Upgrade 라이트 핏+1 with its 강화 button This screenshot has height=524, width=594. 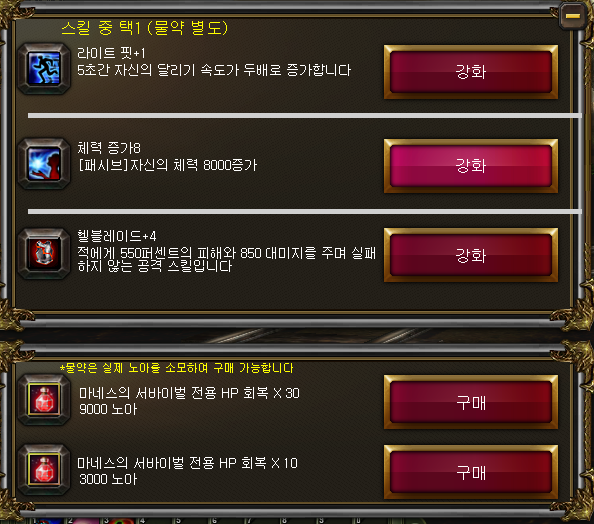(x=471, y=72)
